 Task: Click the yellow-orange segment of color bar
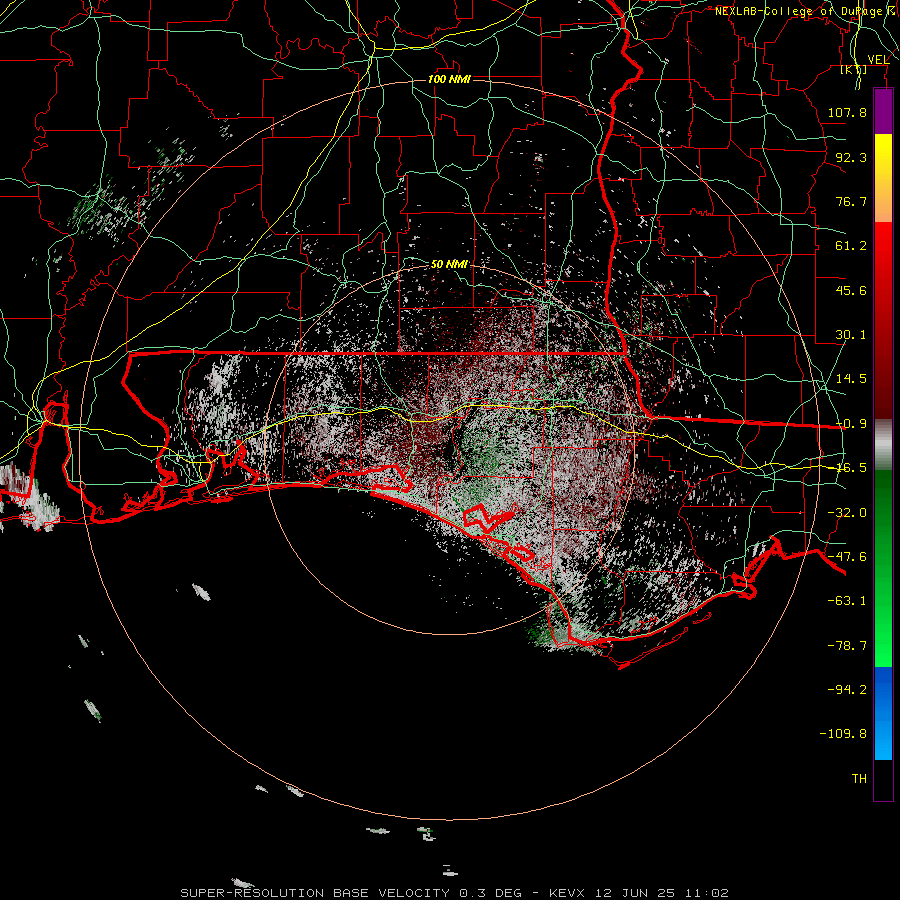tap(883, 179)
